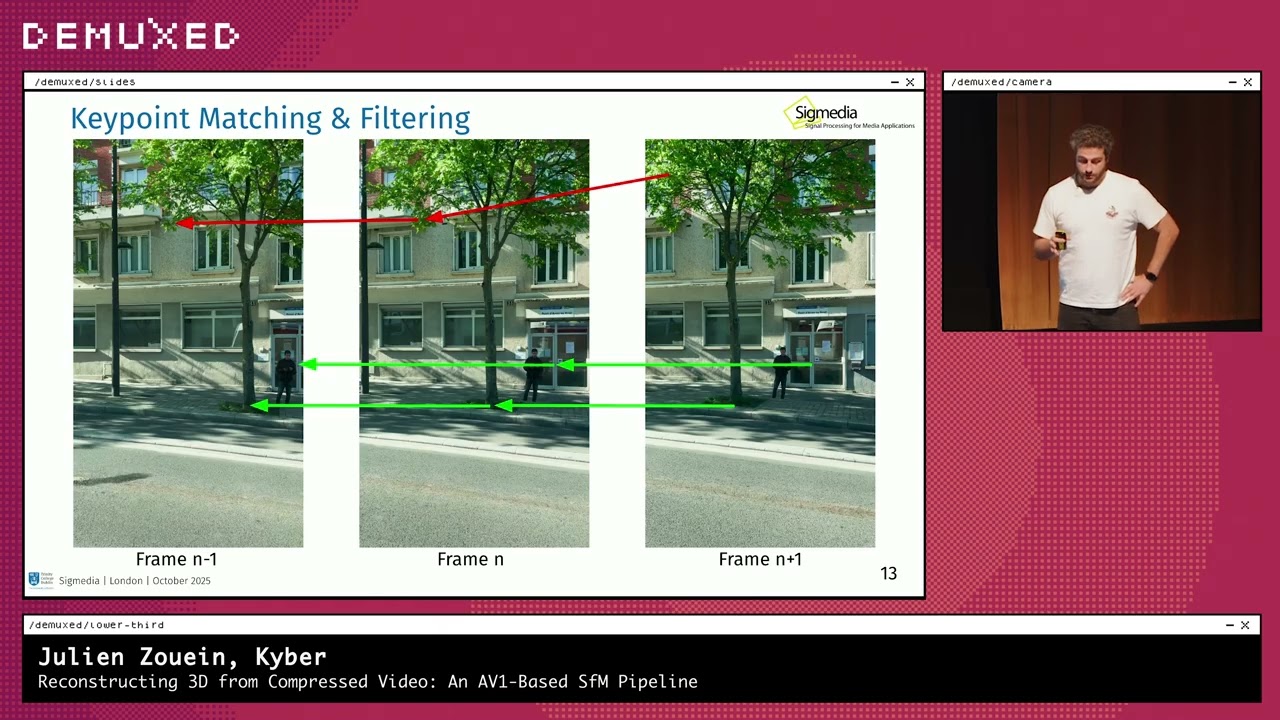Select the Frame n-1 image
The height and width of the screenshot is (720, 1280).
pyautogui.click(x=188, y=343)
